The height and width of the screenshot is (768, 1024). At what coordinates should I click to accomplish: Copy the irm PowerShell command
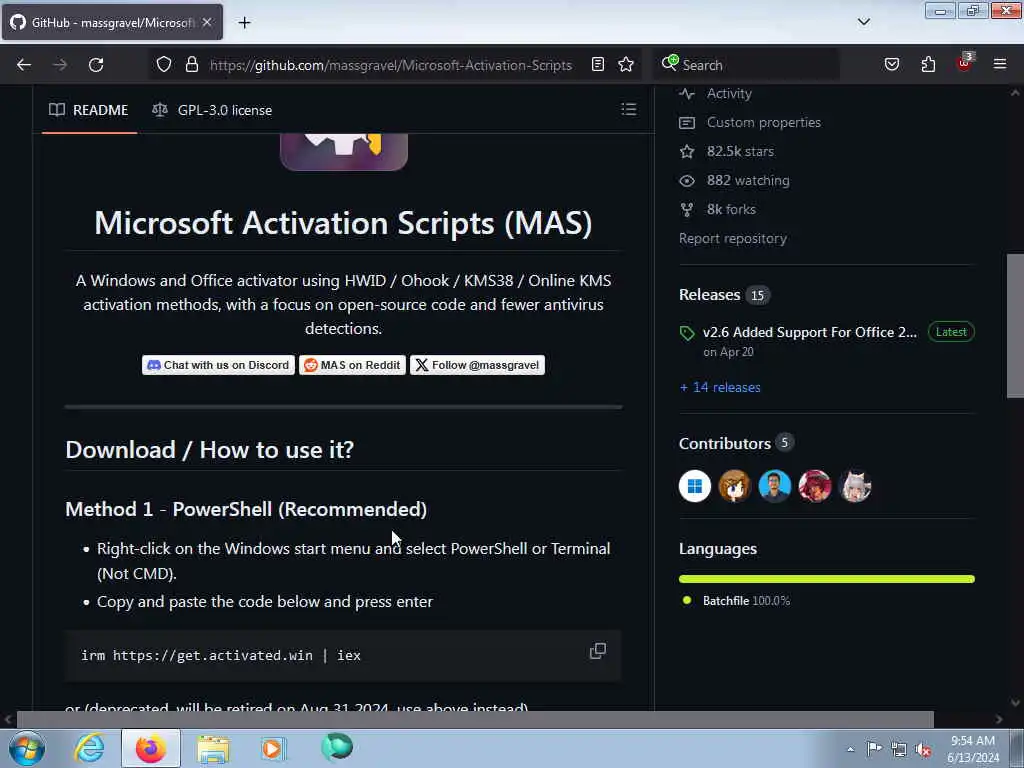pos(598,651)
